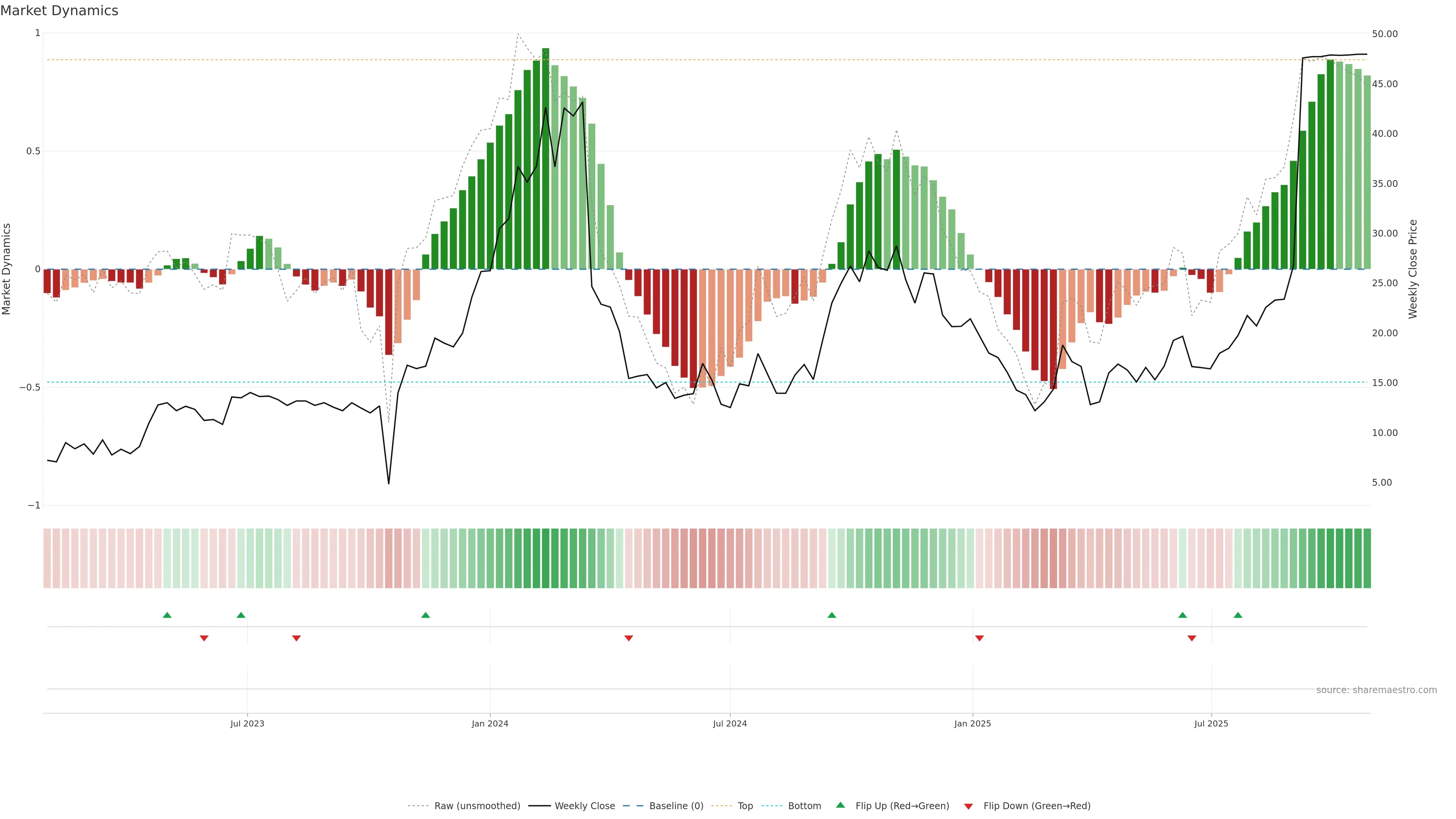Click the darkest green heatmap cell at far right
Screen dimensions: 1456x819
pyautogui.click(x=1367, y=559)
